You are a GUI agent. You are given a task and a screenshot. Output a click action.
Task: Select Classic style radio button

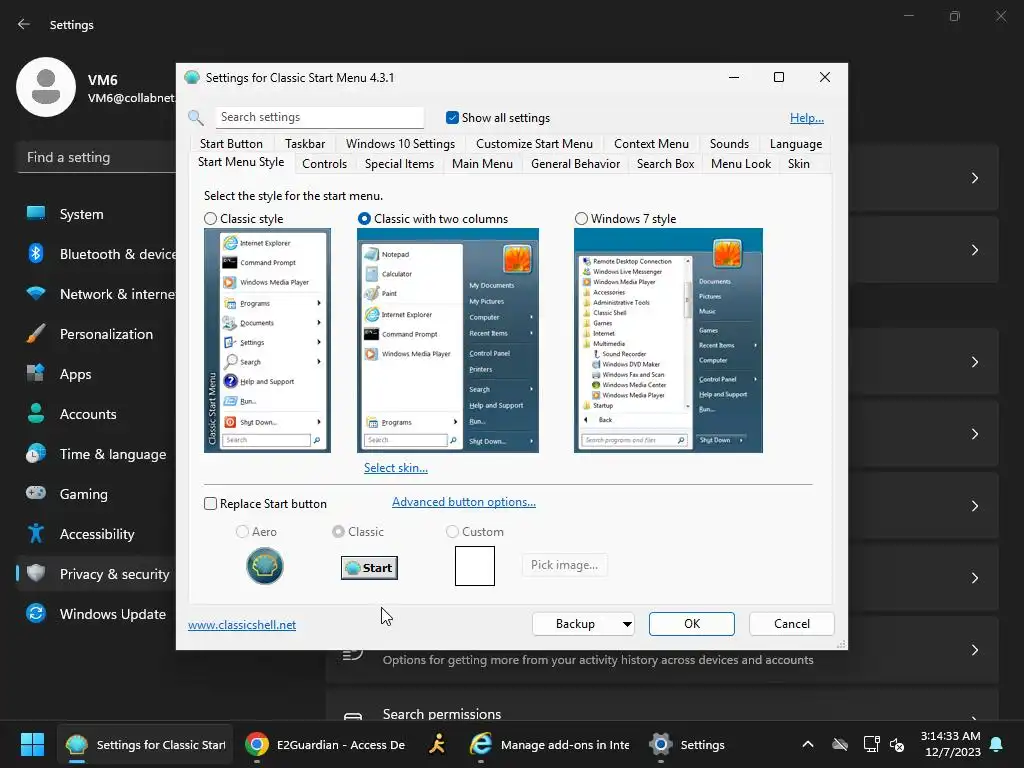210,219
